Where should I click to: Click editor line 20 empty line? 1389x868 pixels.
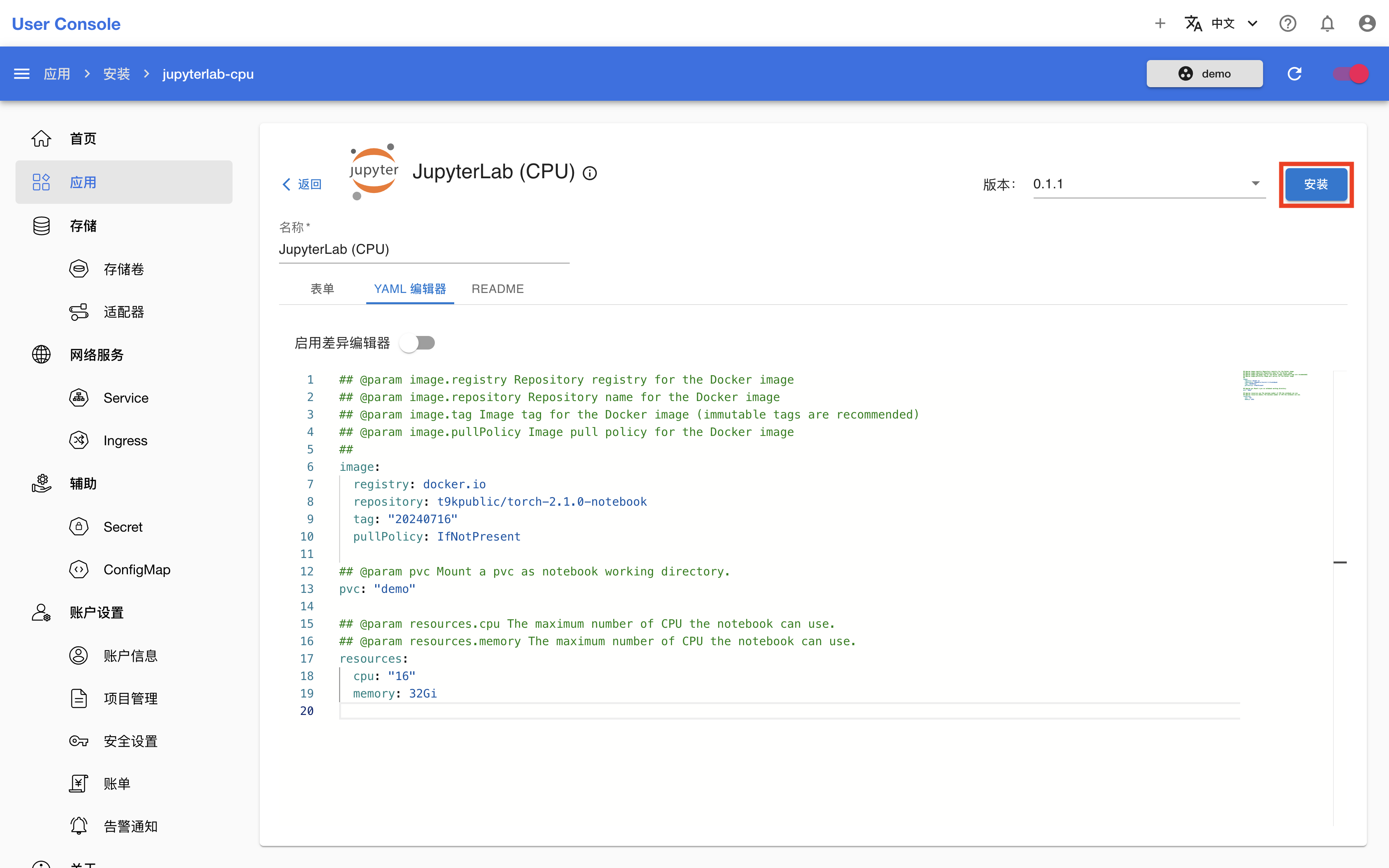pyautogui.click(x=789, y=711)
